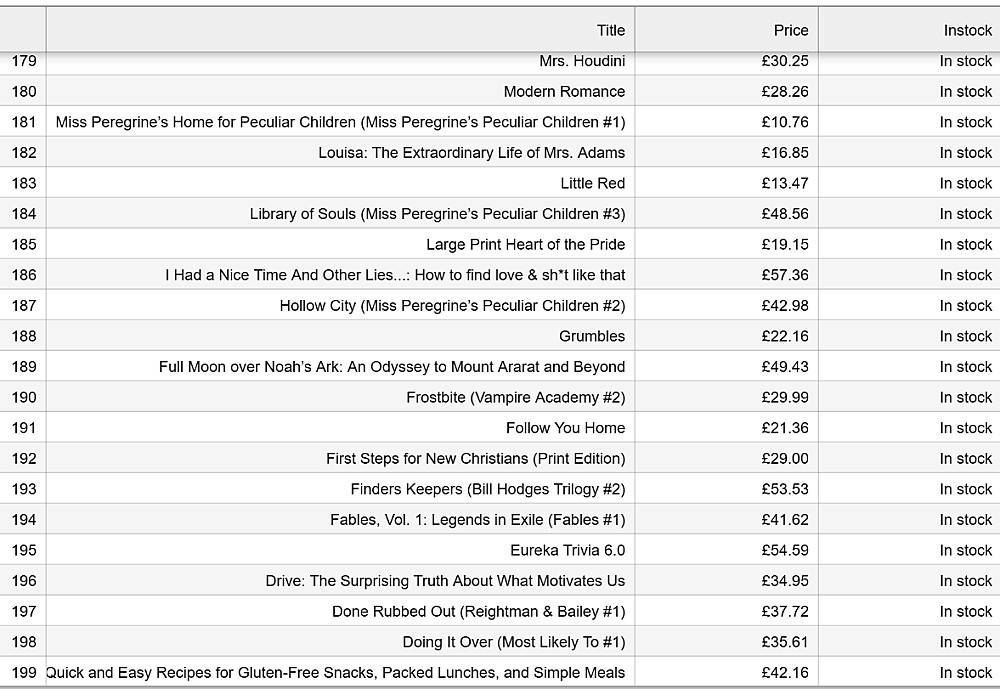Click the In stock cell for row 199
Image resolution: width=1000 pixels, height=689 pixels.
tap(965, 673)
